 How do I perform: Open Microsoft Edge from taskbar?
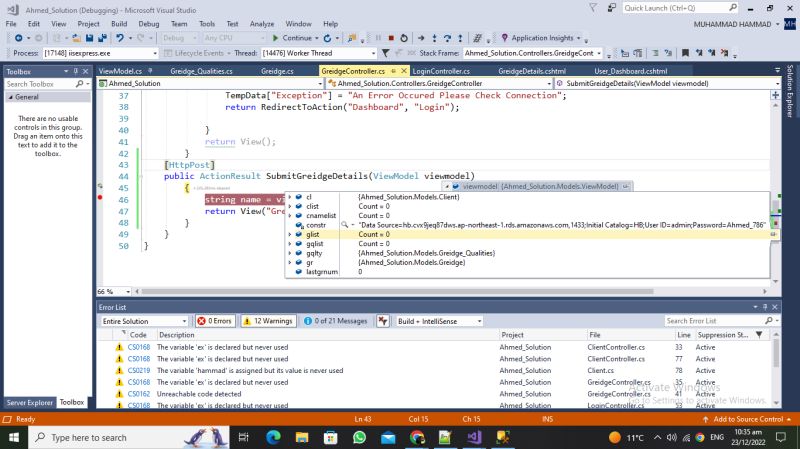click(x=273, y=438)
